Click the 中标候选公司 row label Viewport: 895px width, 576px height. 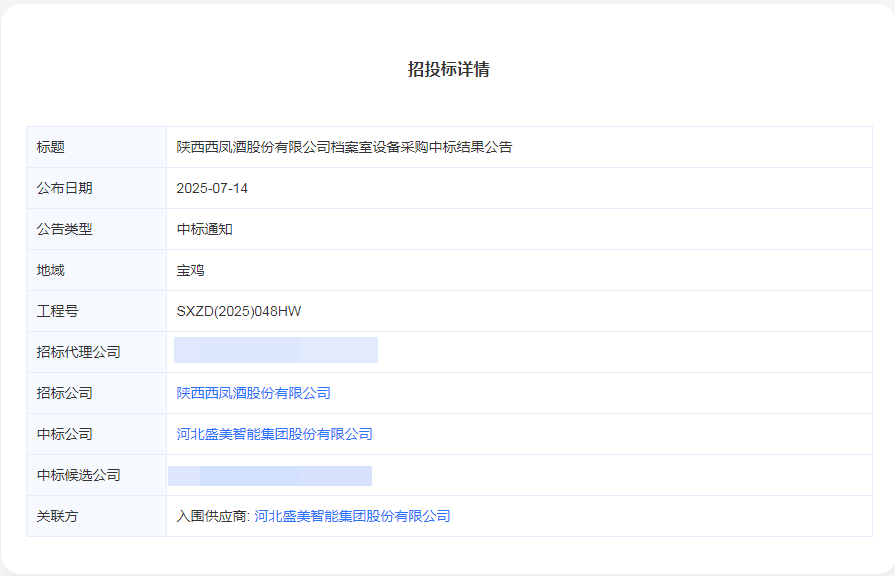[x=79, y=475]
